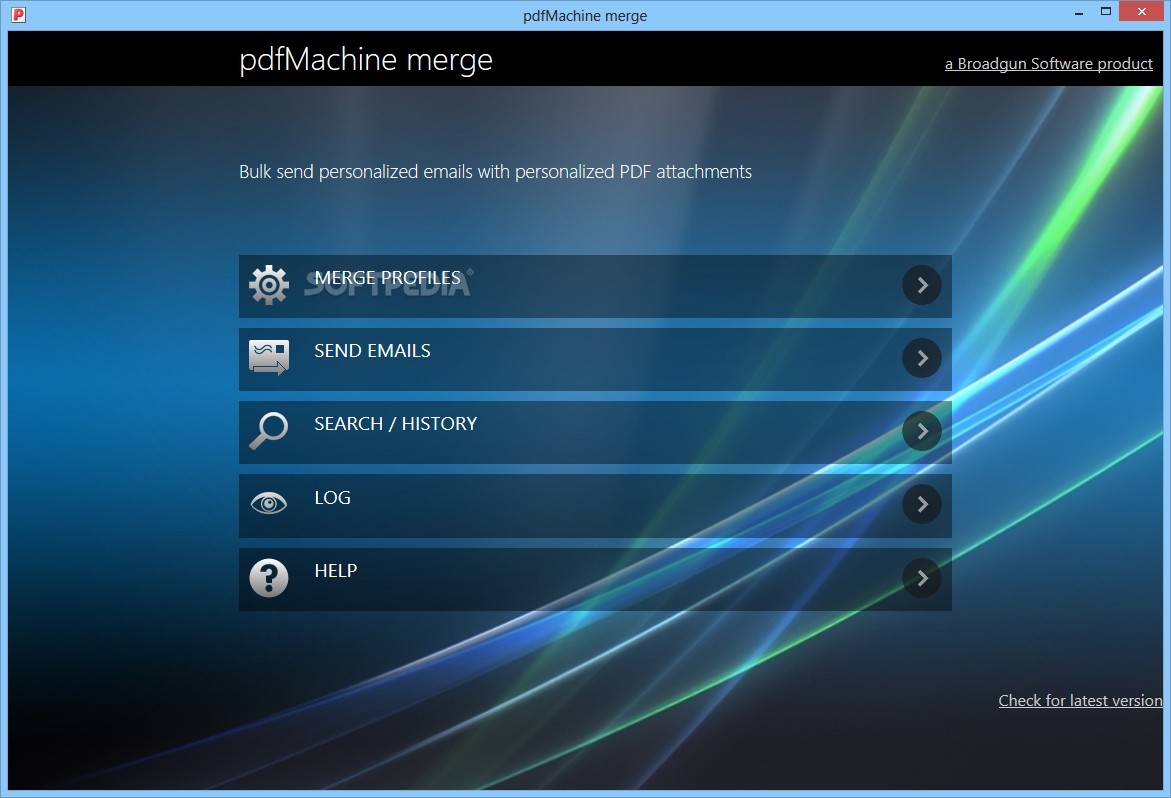Open Log via its chevron arrow
Screen dimensions: 1171x798
click(922, 504)
